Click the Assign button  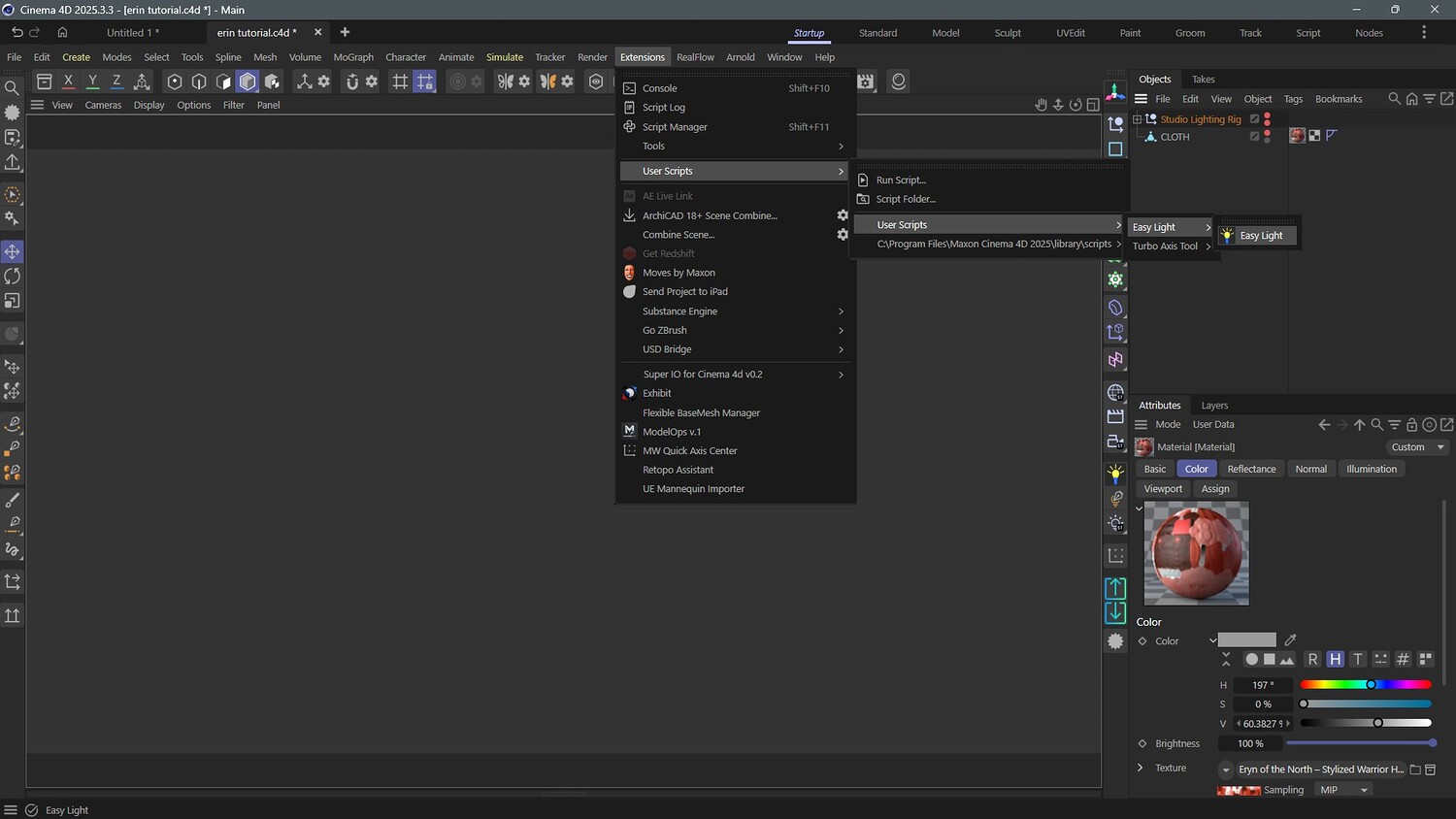1215,489
